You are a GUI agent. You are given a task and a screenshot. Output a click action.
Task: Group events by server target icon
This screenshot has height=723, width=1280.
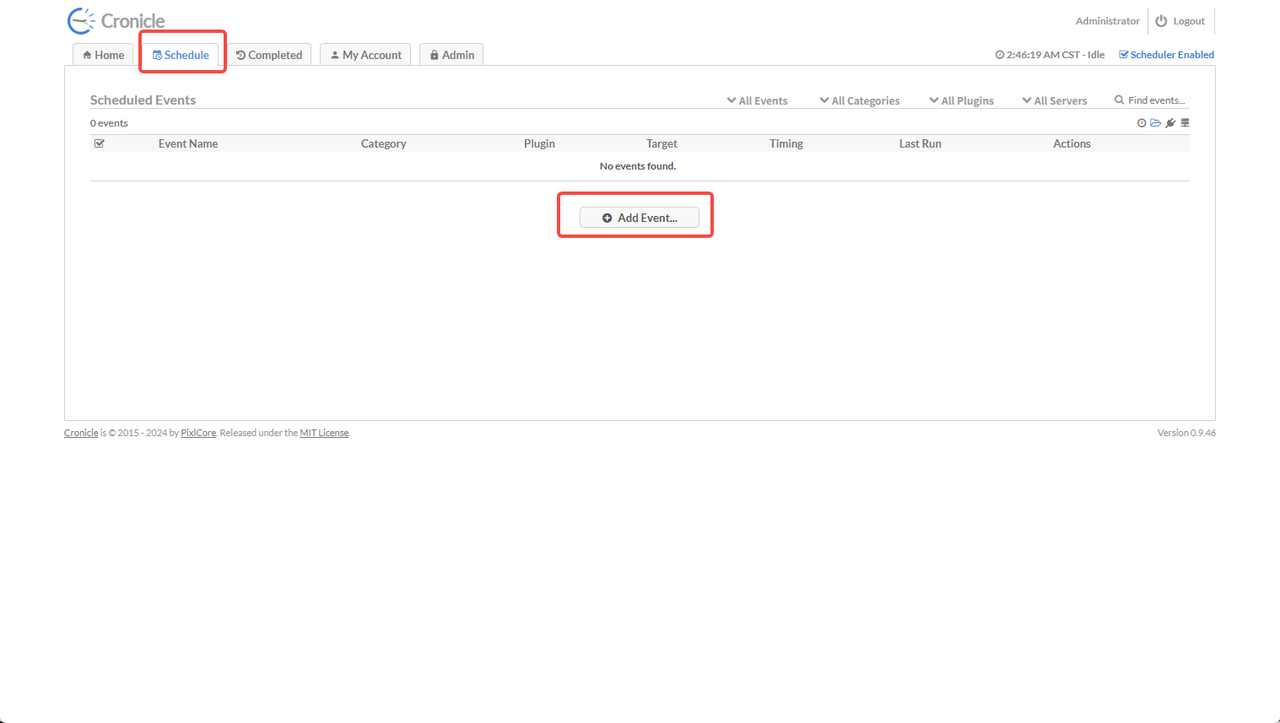coord(1185,123)
